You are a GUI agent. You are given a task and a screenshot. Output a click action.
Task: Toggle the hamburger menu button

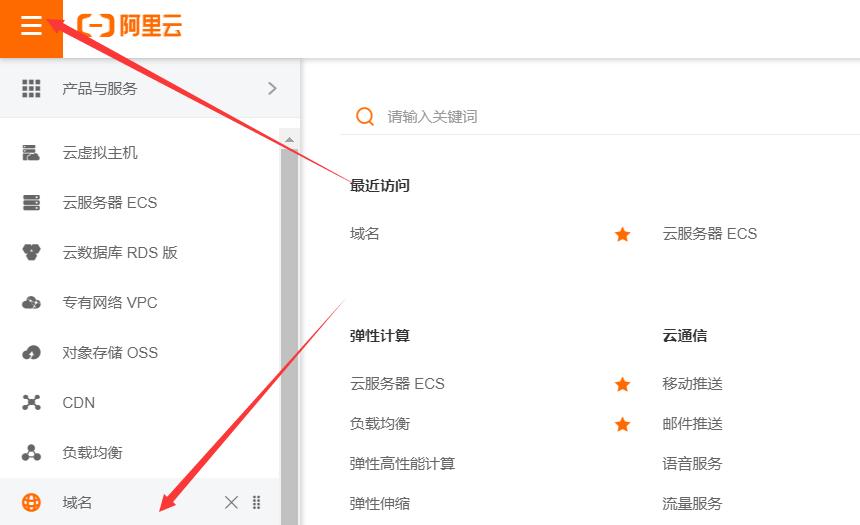click(x=31, y=27)
